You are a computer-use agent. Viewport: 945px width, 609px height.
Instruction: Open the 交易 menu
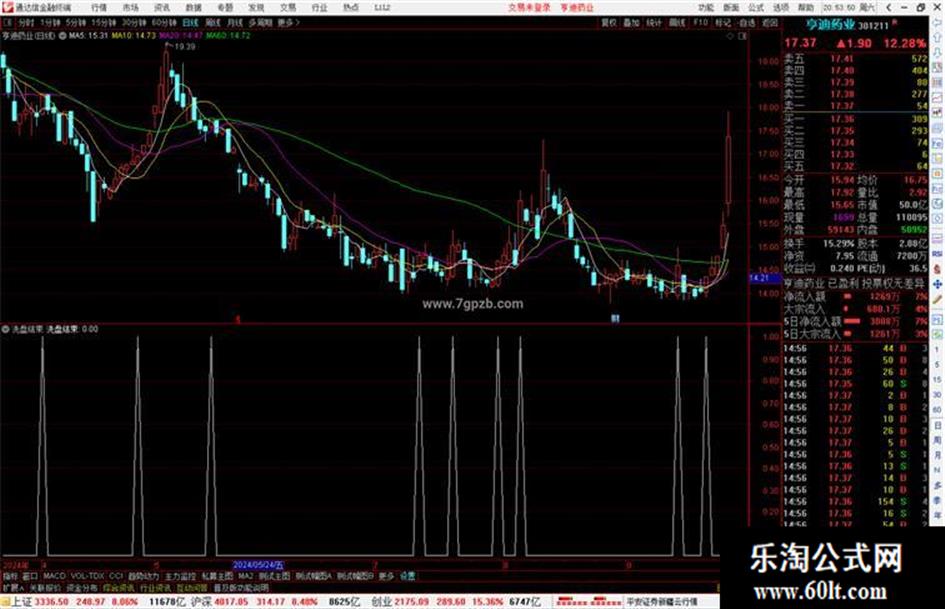tap(288, 7)
